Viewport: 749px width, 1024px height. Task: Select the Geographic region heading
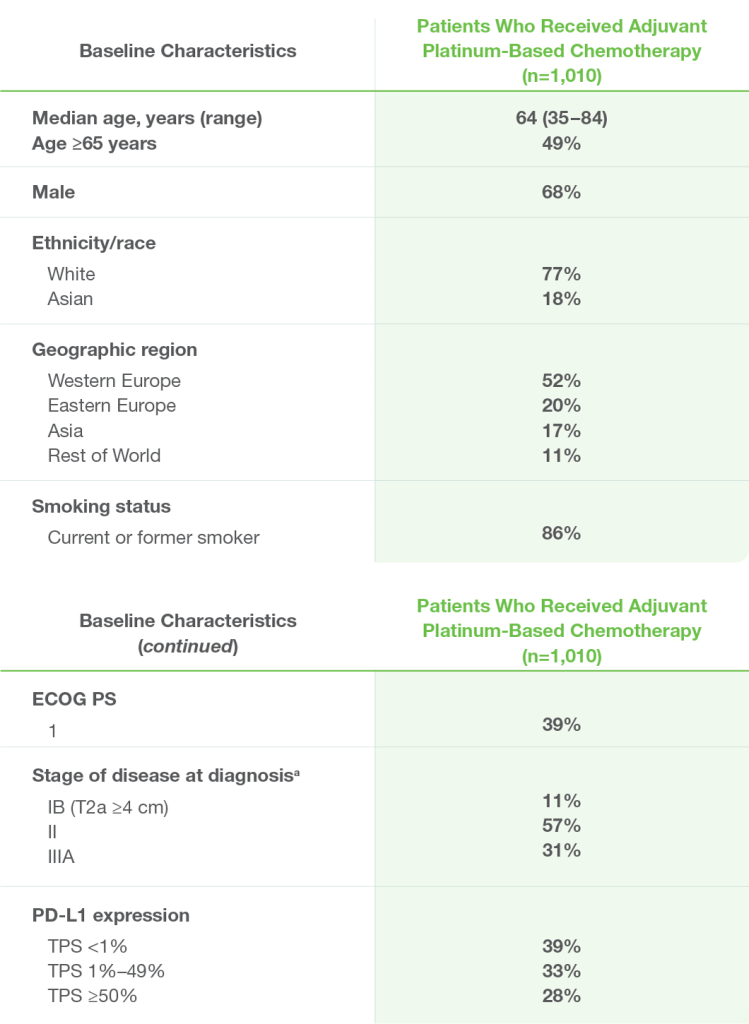tap(114, 350)
